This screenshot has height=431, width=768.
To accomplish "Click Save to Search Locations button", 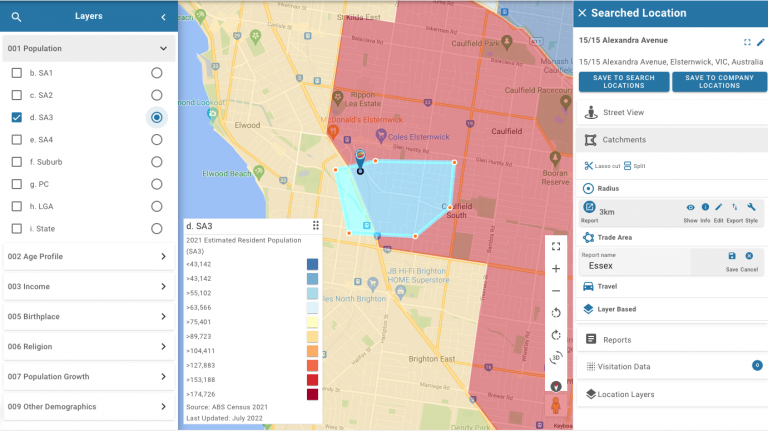I will point(623,82).
